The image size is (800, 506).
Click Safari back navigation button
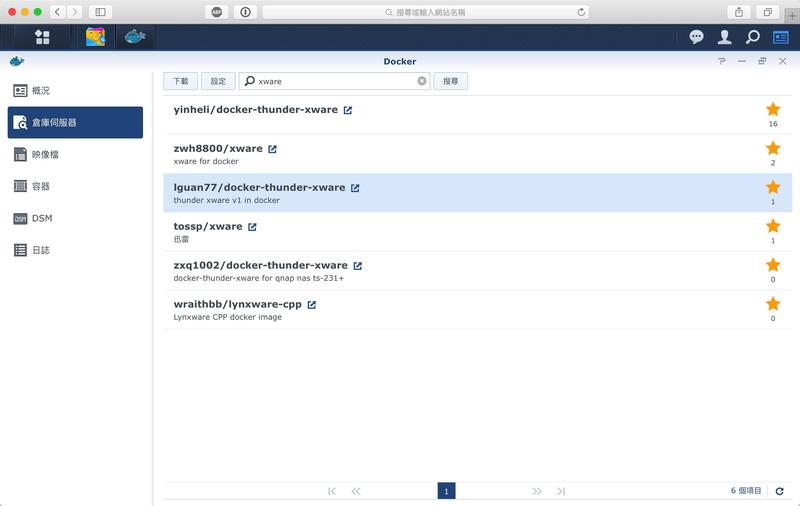tap(58, 12)
